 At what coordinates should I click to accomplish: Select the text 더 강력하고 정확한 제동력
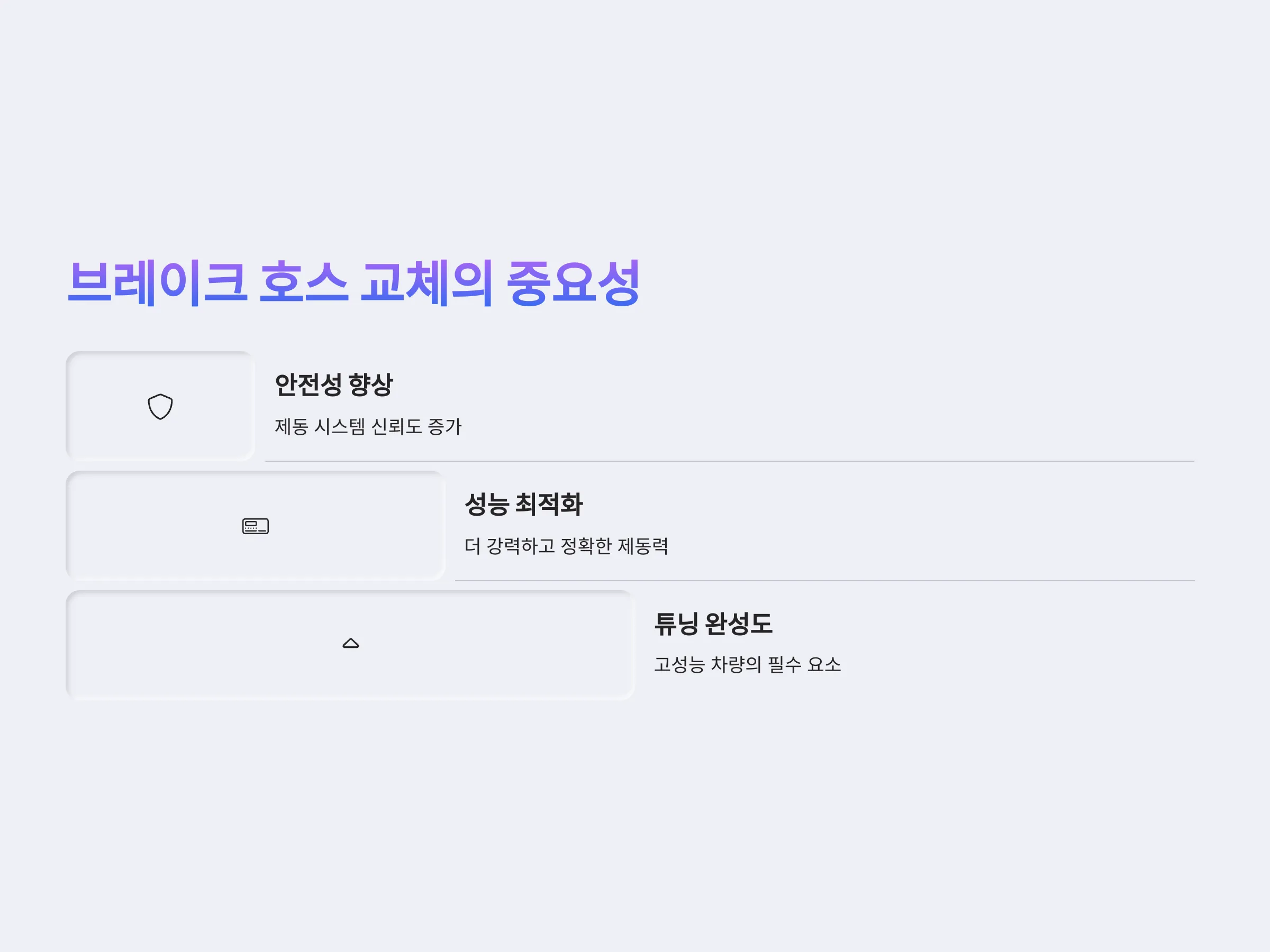pyautogui.click(x=566, y=546)
